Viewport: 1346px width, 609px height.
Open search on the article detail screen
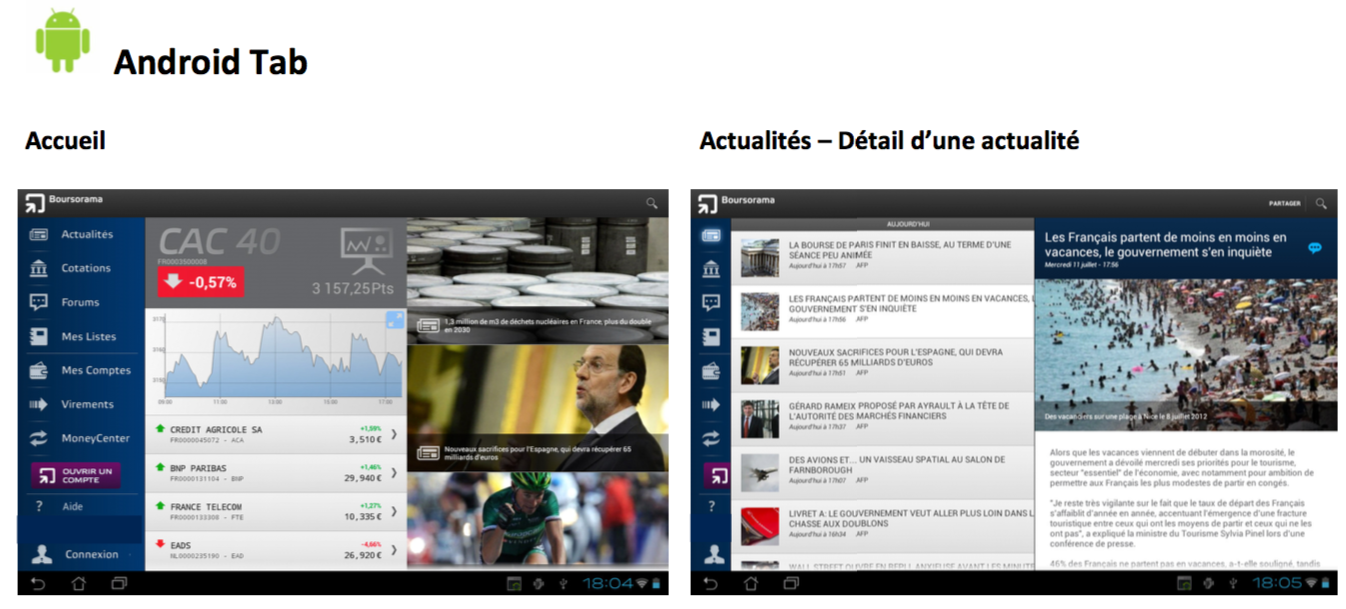1323,204
